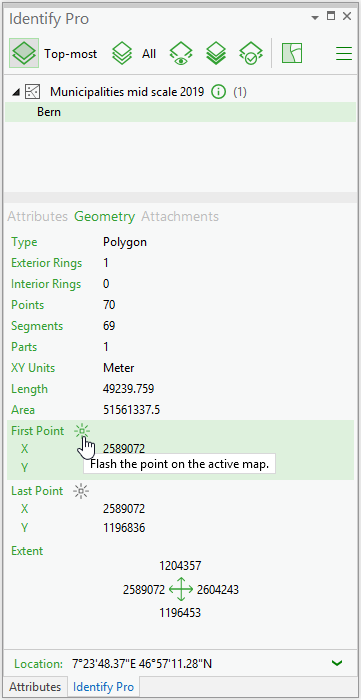
Task: Select the Top-most layer identify mode icon
Action: click(x=24, y=54)
